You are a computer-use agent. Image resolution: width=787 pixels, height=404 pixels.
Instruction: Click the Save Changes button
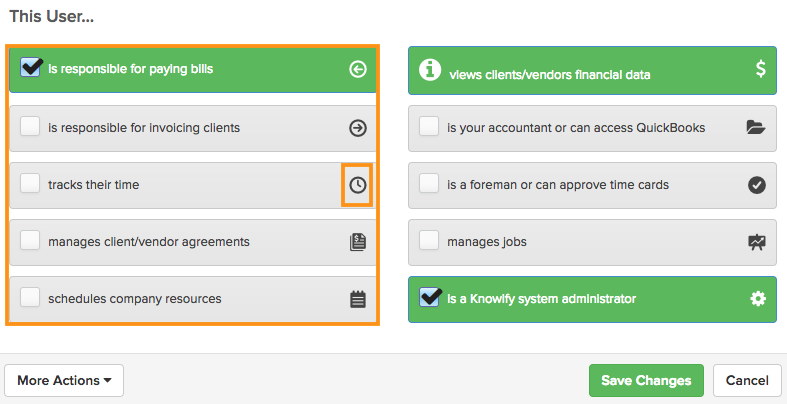pyautogui.click(x=646, y=380)
